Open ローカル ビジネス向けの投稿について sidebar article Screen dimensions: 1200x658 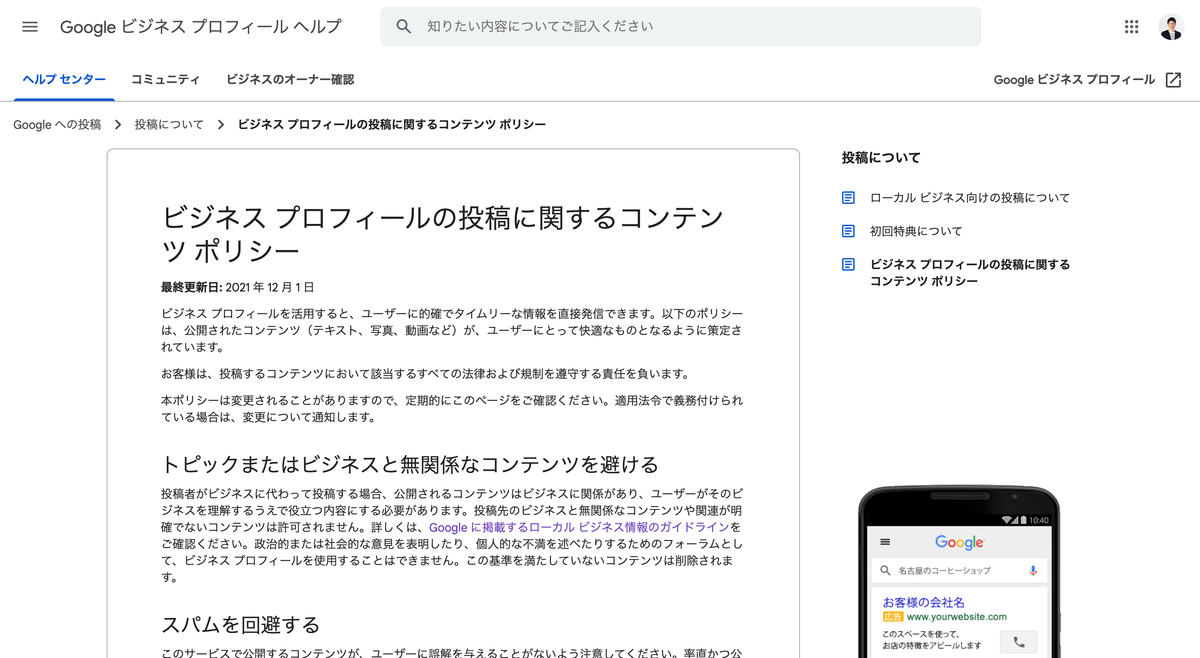969,198
